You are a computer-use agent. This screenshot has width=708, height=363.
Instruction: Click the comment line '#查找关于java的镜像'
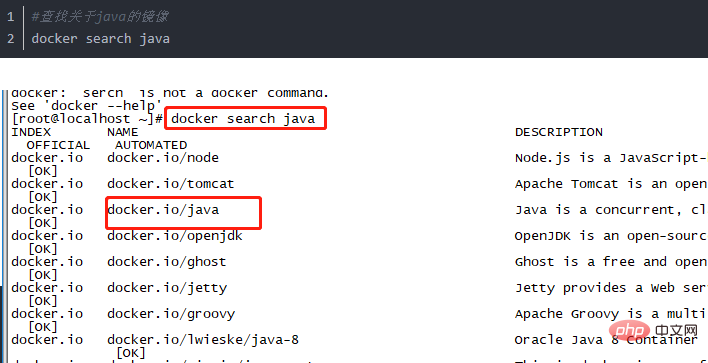[x=100, y=17]
